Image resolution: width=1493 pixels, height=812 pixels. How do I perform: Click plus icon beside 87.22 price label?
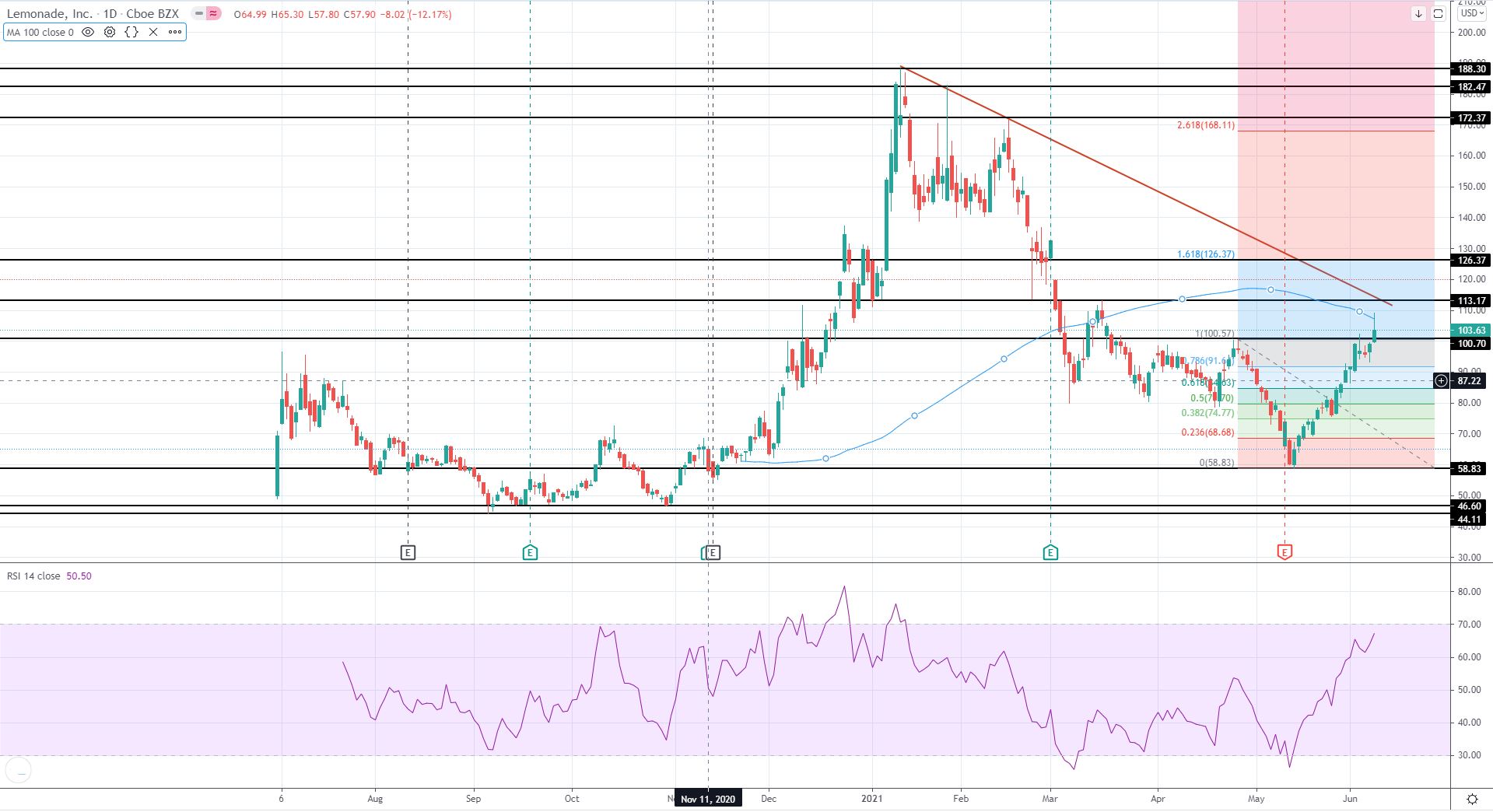(1442, 380)
